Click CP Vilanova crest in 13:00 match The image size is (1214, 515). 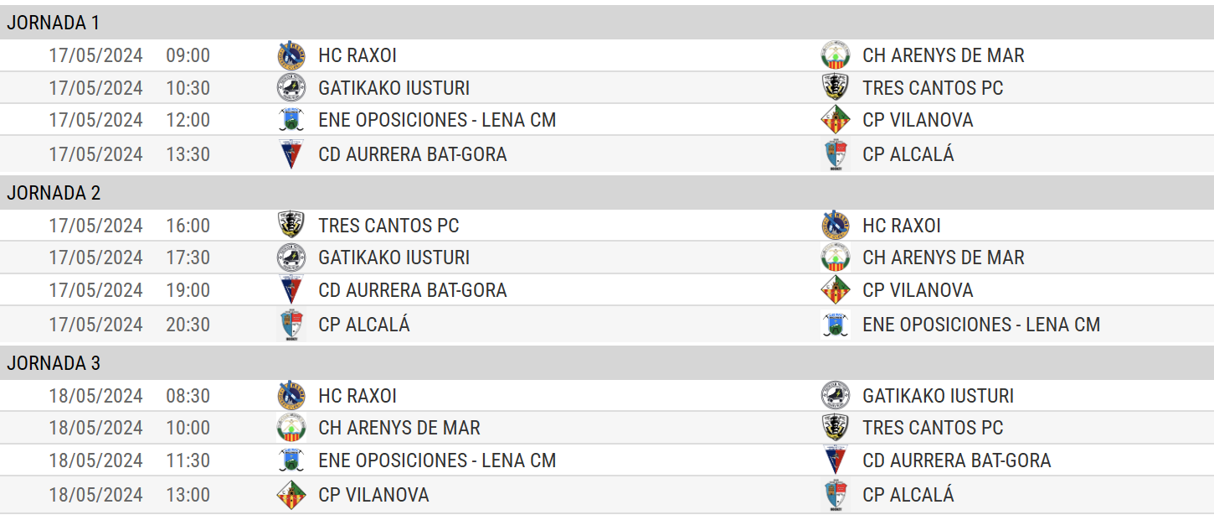[x=291, y=494]
